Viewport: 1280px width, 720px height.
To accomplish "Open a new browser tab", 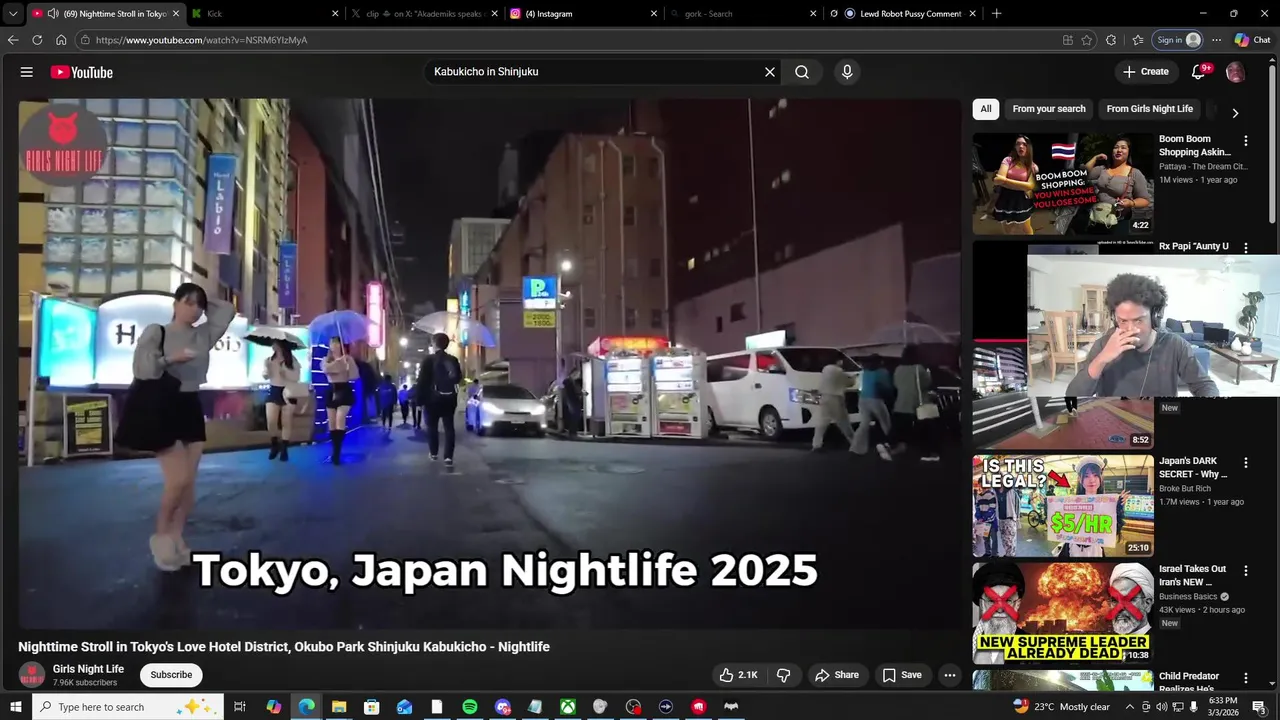I will 996,14.
